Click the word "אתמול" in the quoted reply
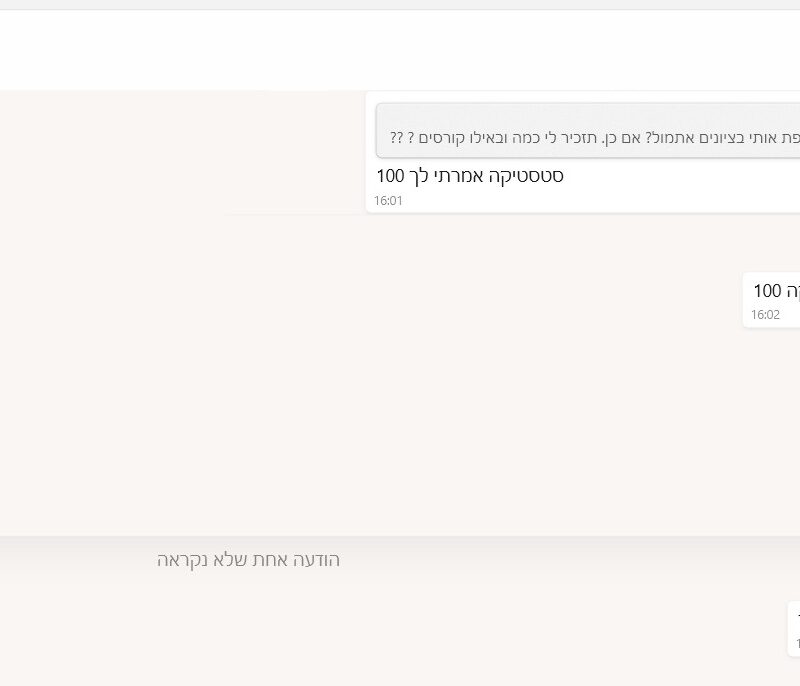The height and width of the screenshot is (686, 800). (x=670, y=137)
